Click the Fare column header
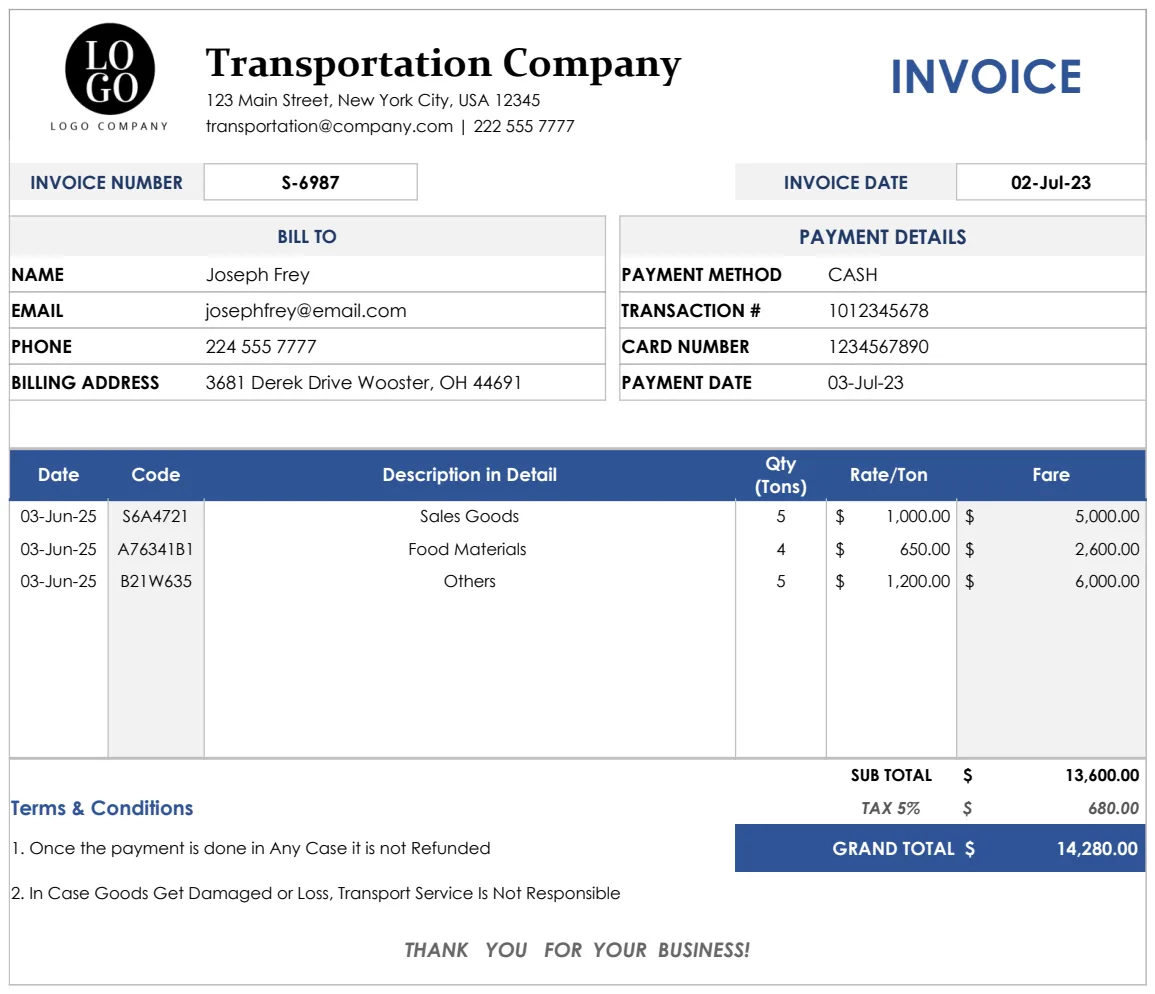Image resolution: width=1155 pixels, height=994 pixels. pos(1050,475)
